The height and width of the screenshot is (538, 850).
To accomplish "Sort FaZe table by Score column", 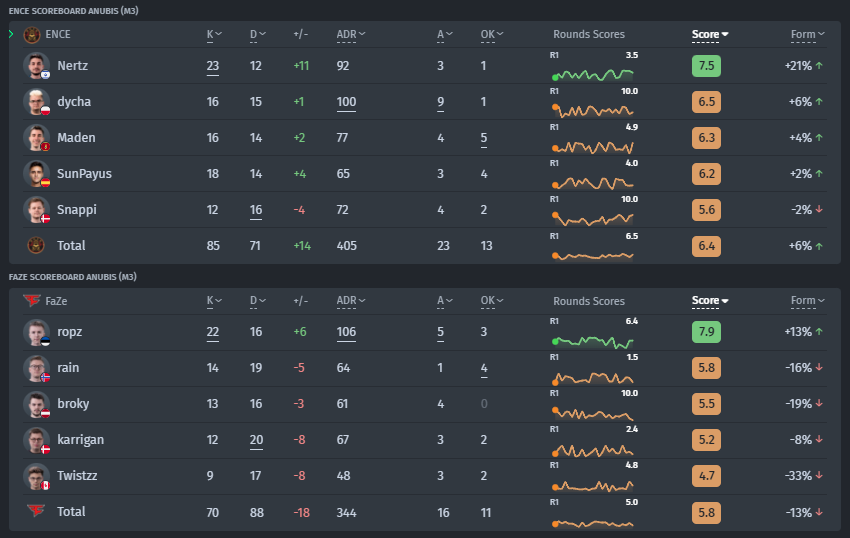I will pyautogui.click(x=710, y=301).
